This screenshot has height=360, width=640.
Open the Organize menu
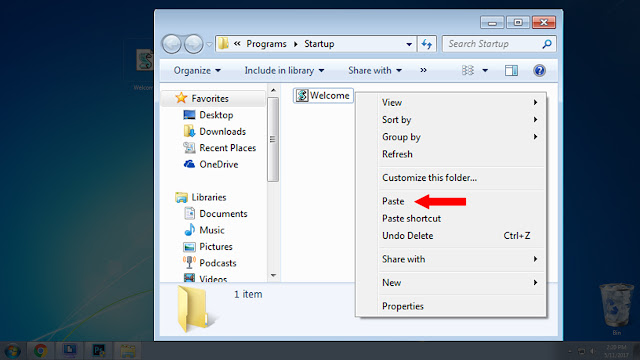(197, 71)
